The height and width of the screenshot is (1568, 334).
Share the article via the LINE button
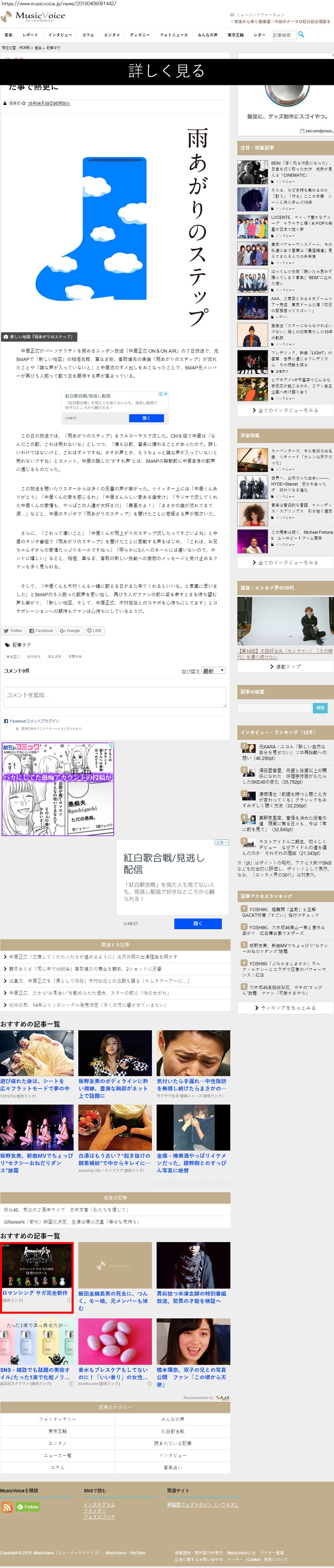click(x=94, y=631)
